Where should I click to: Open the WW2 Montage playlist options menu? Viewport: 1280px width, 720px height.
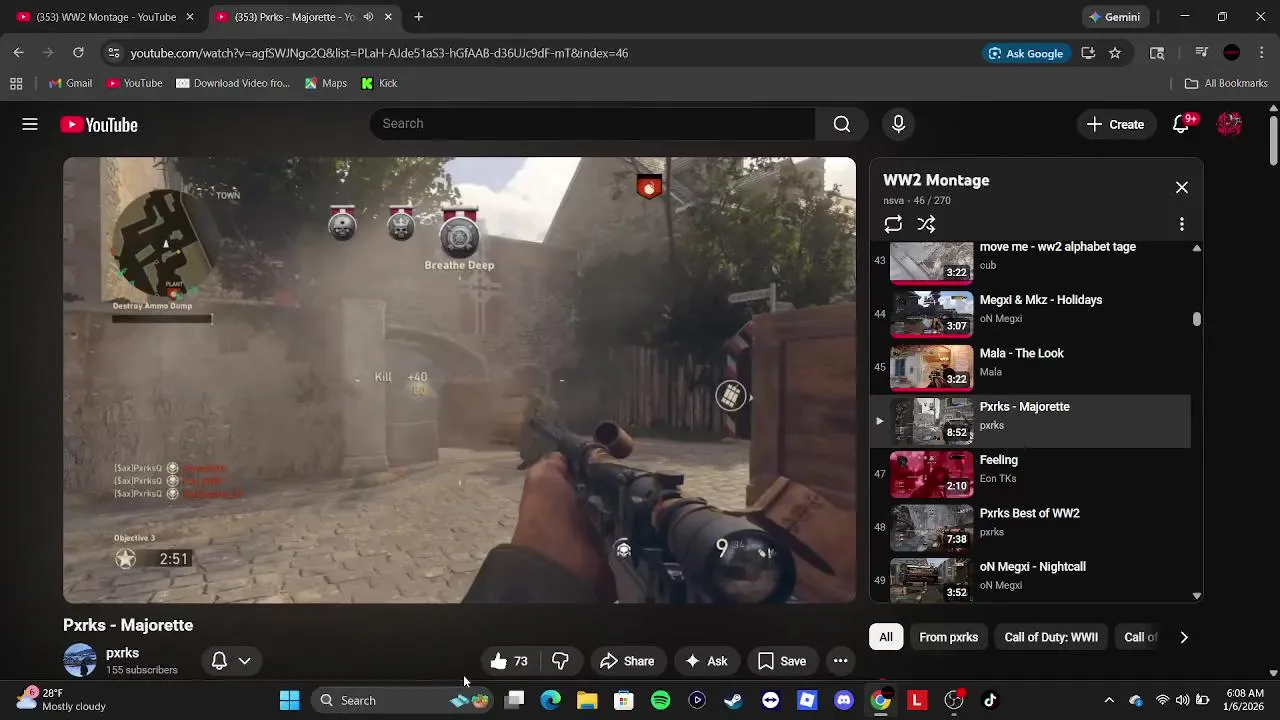coord(1182,224)
